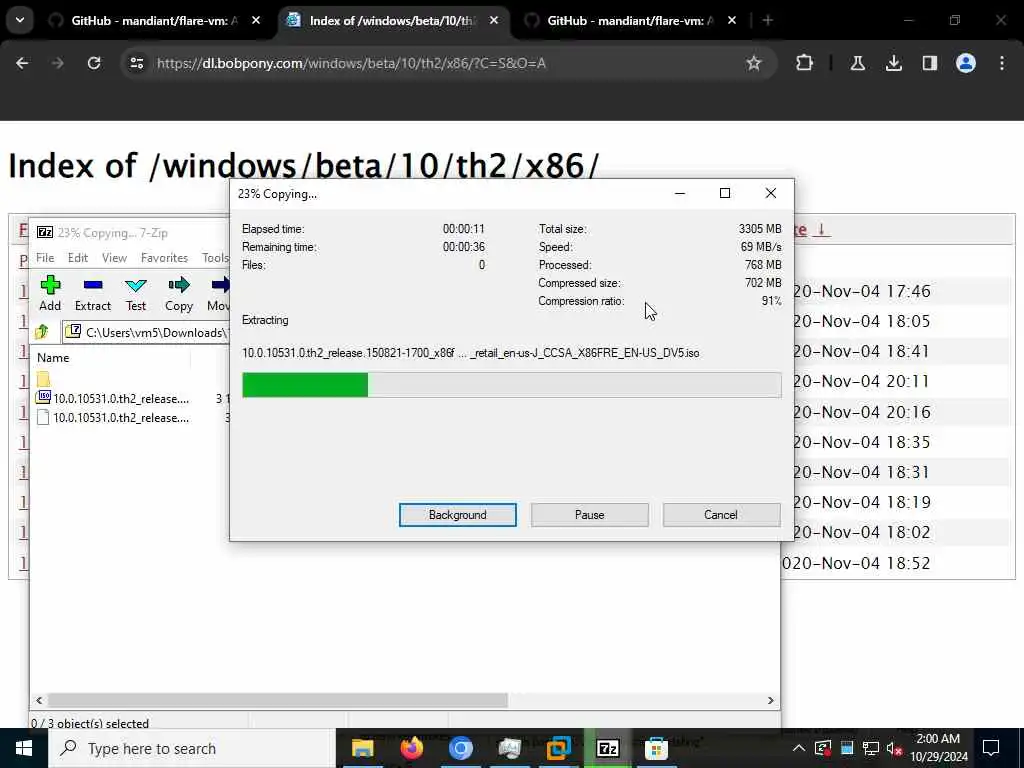Open Microsoft Store from the taskbar
The image size is (1024, 768).
point(656,748)
